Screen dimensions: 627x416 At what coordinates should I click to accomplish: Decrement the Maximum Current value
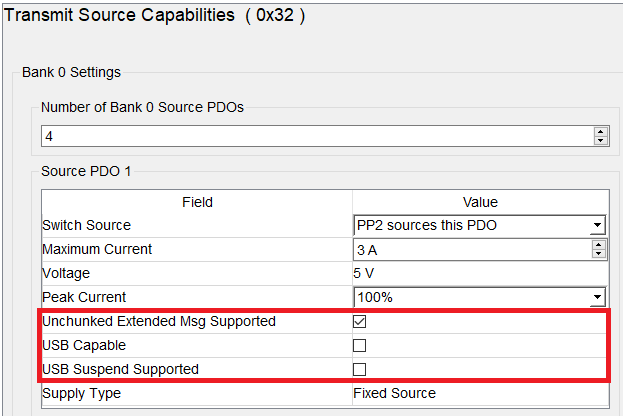click(x=599, y=254)
